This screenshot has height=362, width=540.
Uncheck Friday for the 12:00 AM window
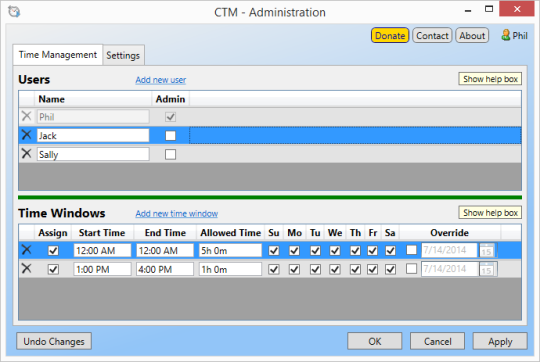(x=372, y=250)
